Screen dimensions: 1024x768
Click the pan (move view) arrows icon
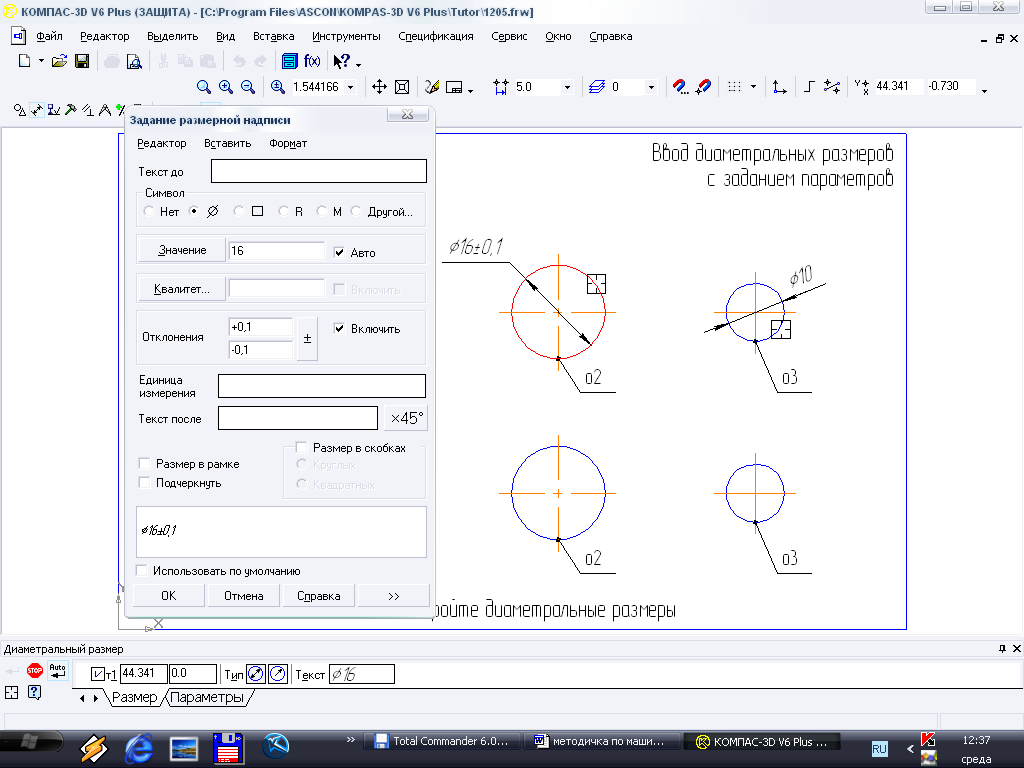click(379, 87)
